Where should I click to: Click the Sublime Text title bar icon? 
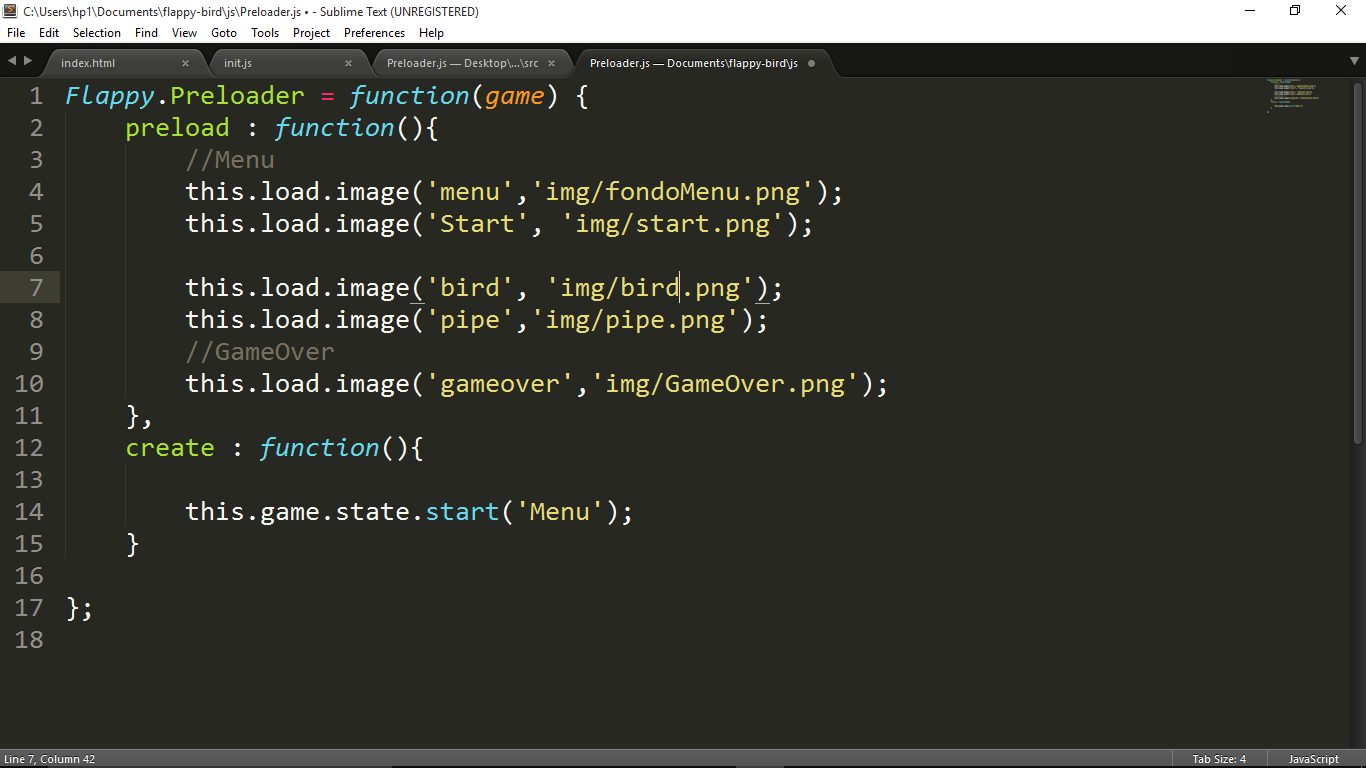10,11
